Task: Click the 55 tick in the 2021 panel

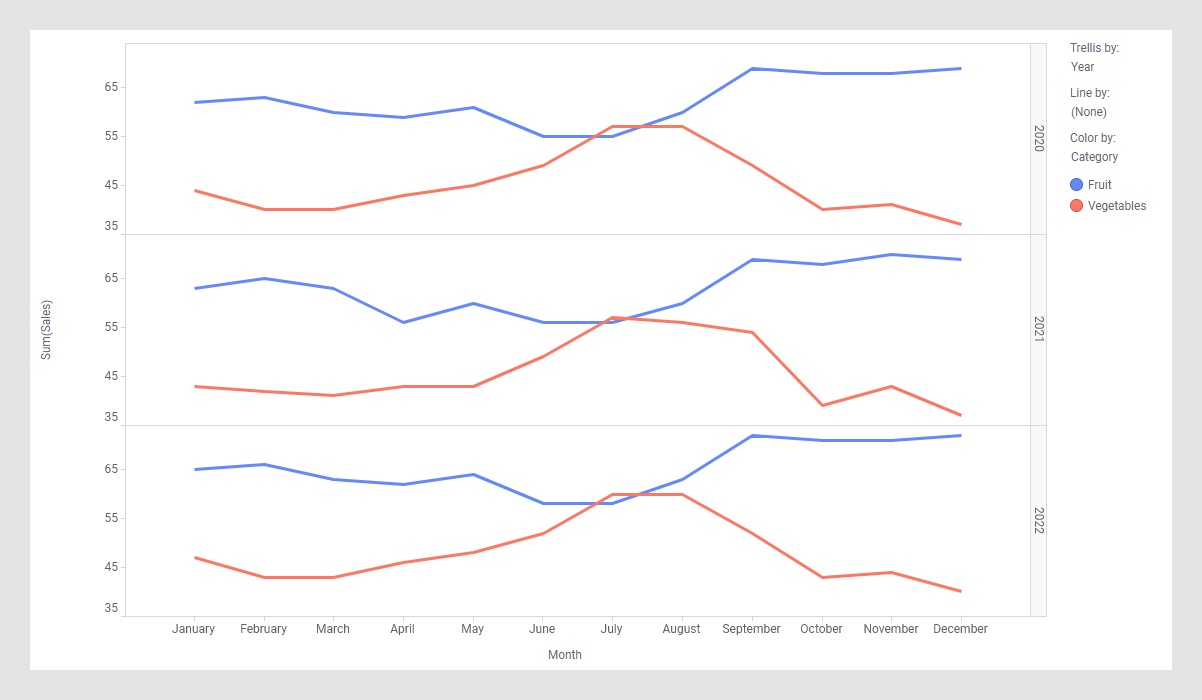Action: pos(111,327)
